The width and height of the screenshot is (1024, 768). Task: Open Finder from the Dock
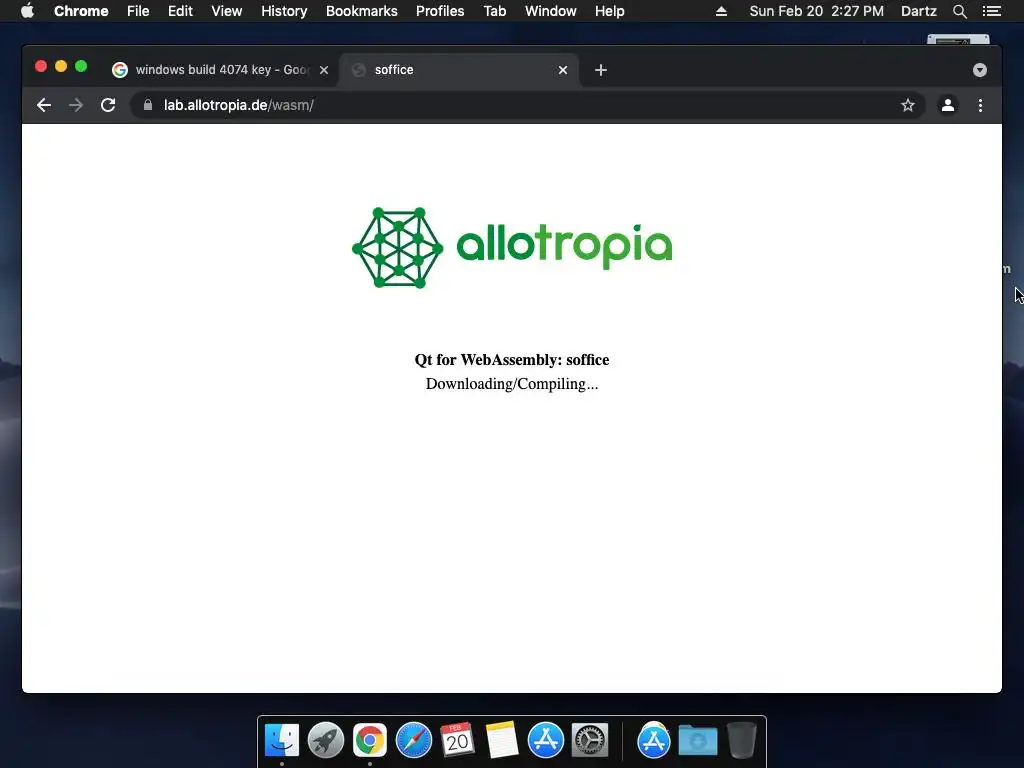tap(281, 740)
